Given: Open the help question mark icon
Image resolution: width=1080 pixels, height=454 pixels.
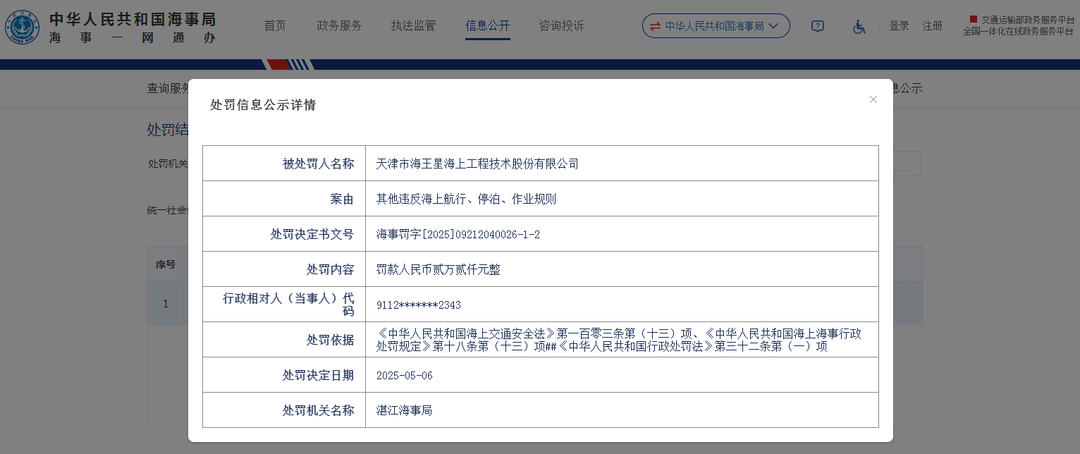Looking at the screenshot, I should pyautogui.click(x=817, y=26).
